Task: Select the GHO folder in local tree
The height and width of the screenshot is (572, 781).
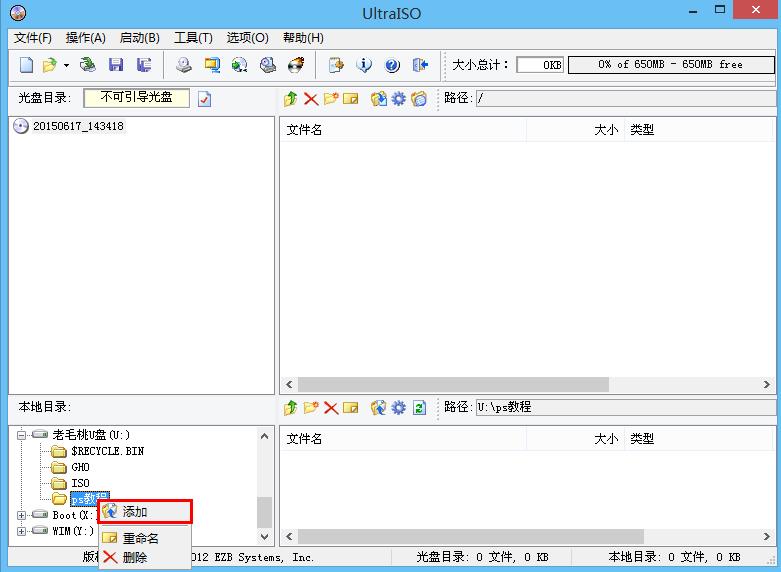Action: click(80, 467)
